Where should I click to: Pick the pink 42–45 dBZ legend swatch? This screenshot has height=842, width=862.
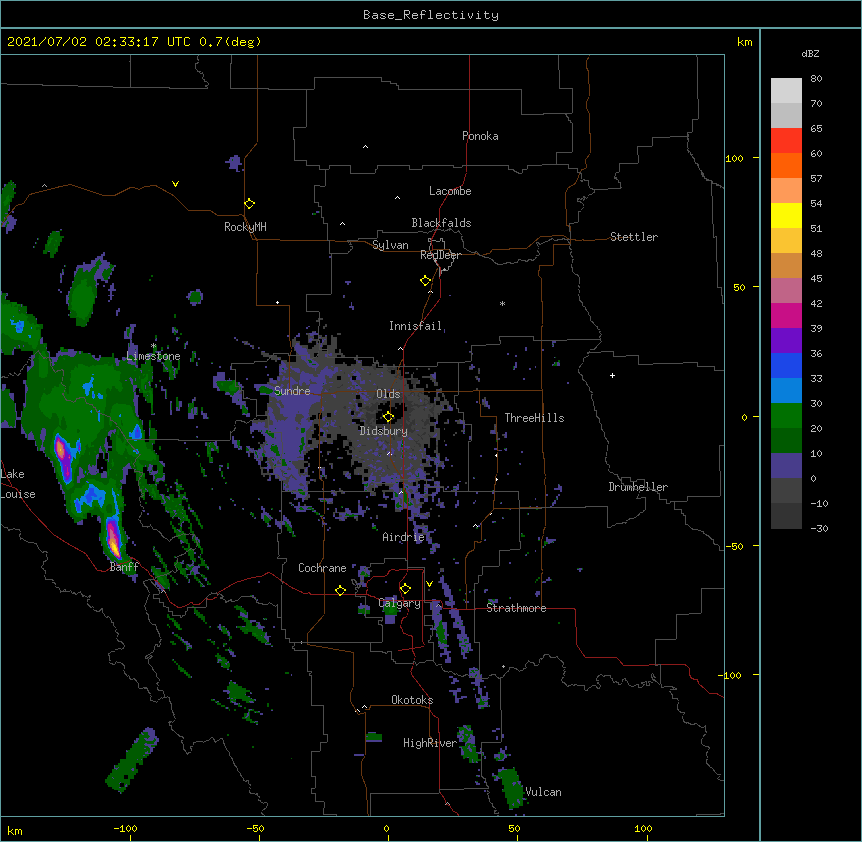[x=786, y=291]
